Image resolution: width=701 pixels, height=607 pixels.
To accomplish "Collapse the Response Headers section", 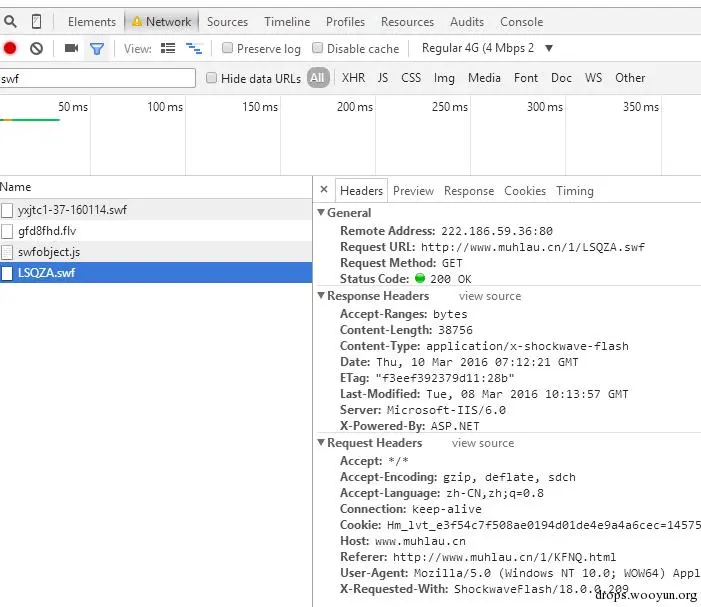I will [x=321, y=295].
